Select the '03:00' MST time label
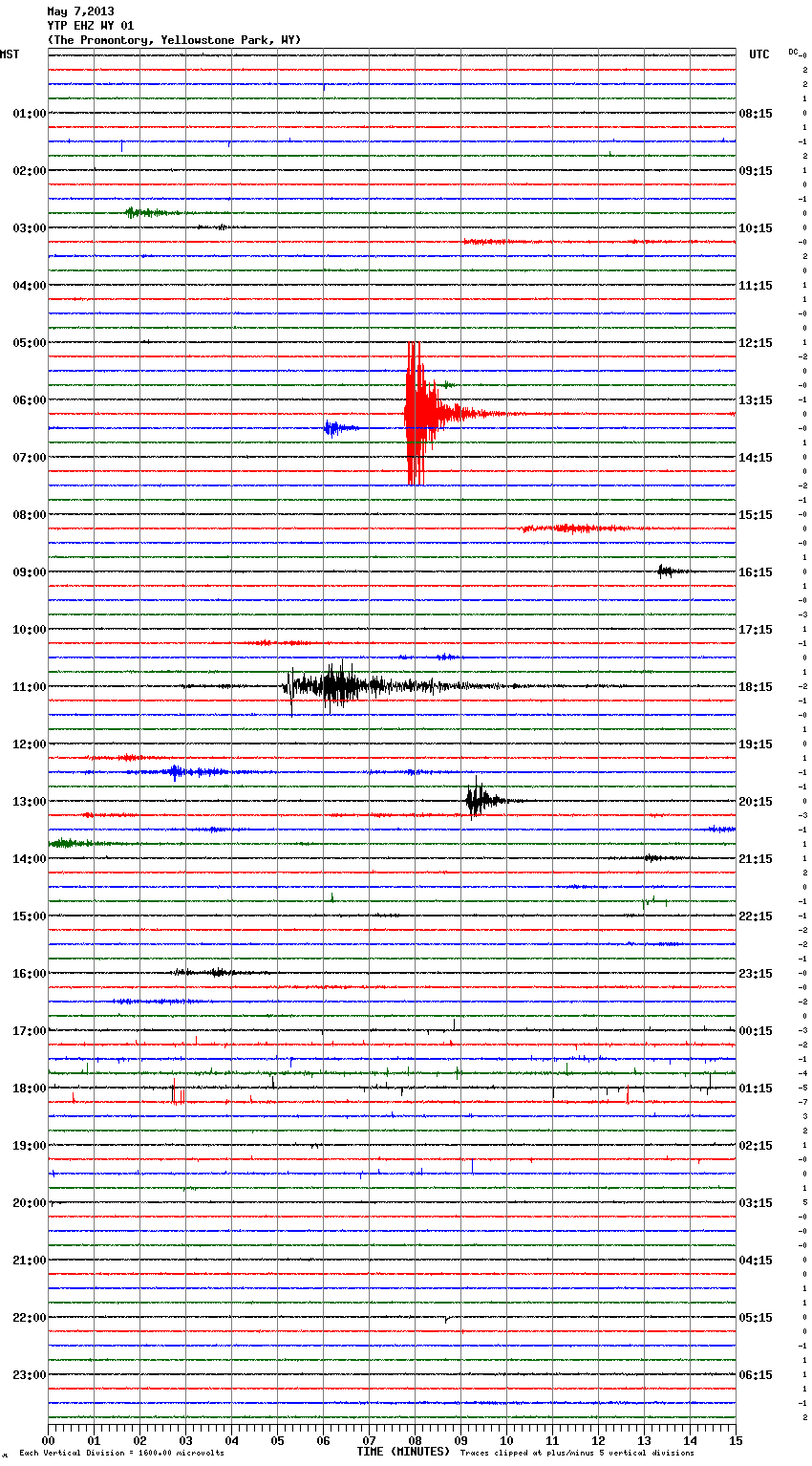Viewport: 812px width, 1466px height. 29,228
